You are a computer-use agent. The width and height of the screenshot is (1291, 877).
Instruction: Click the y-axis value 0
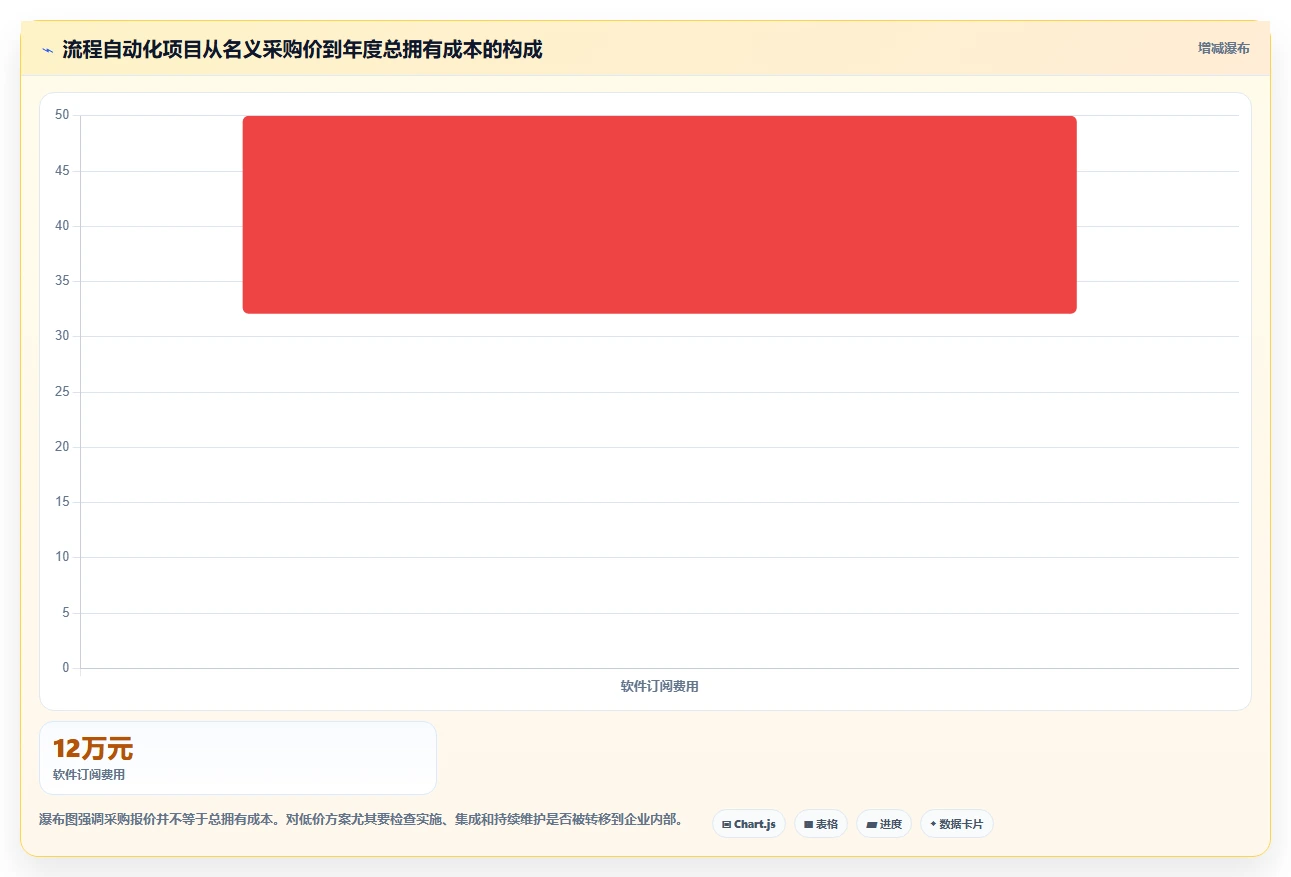pyautogui.click(x=66, y=667)
